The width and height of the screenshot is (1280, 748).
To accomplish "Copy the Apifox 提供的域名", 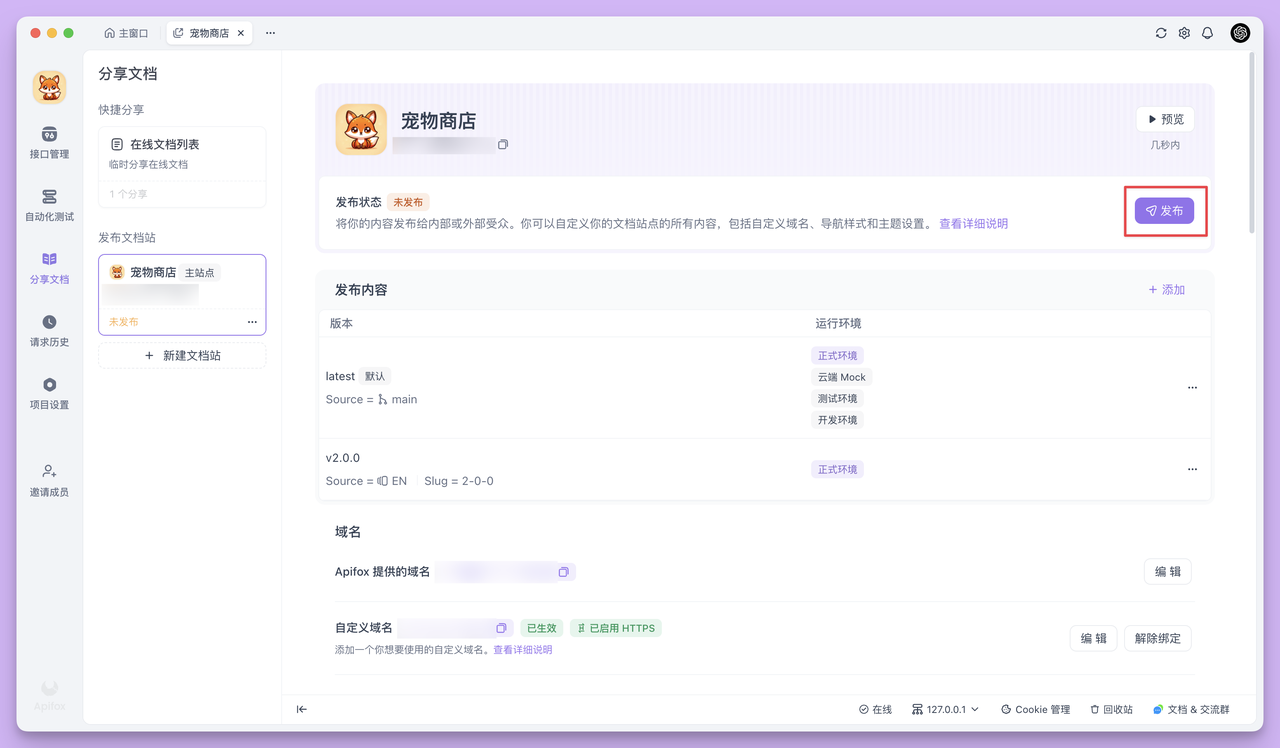I will (x=564, y=572).
